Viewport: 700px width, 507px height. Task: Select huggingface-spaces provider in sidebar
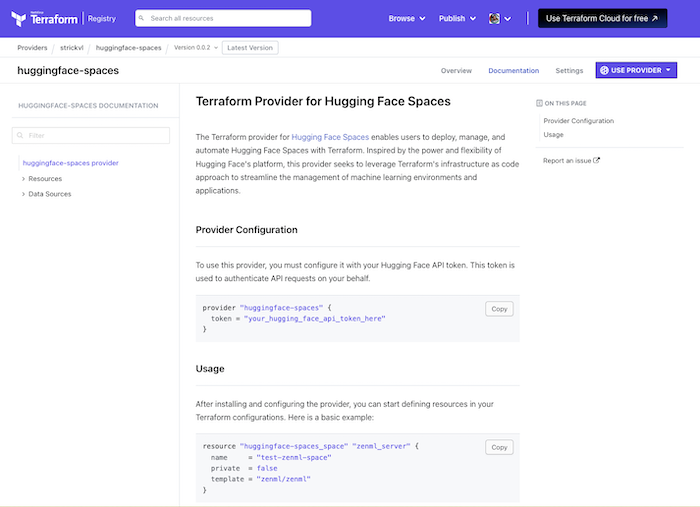coord(70,162)
